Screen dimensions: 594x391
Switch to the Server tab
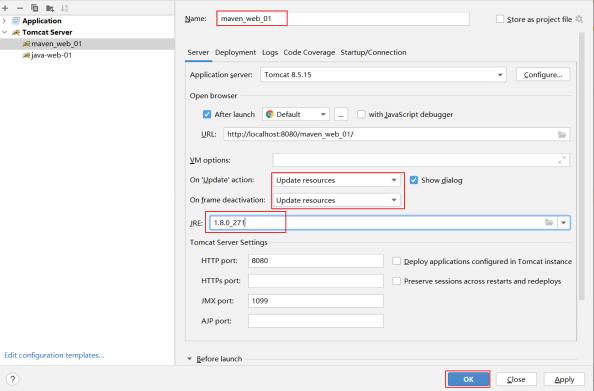(x=198, y=53)
